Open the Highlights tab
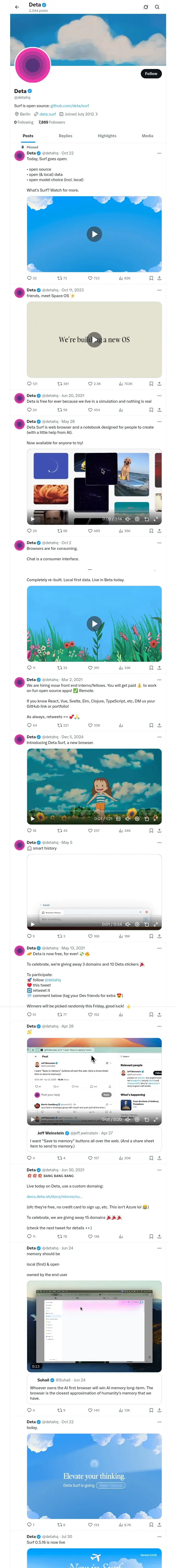 [107, 136]
